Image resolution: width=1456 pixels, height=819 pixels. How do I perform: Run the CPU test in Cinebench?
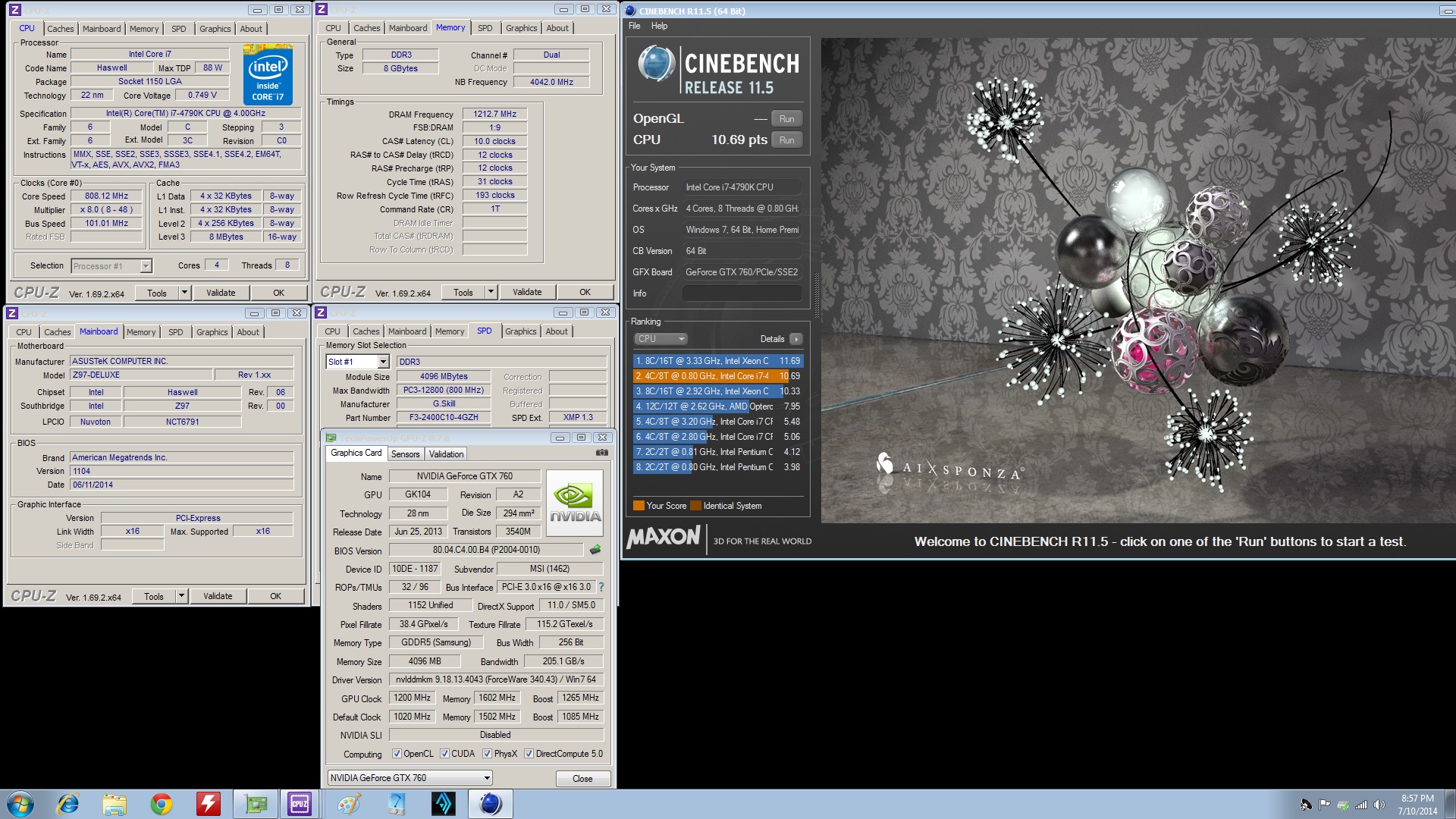[x=787, y=140]
